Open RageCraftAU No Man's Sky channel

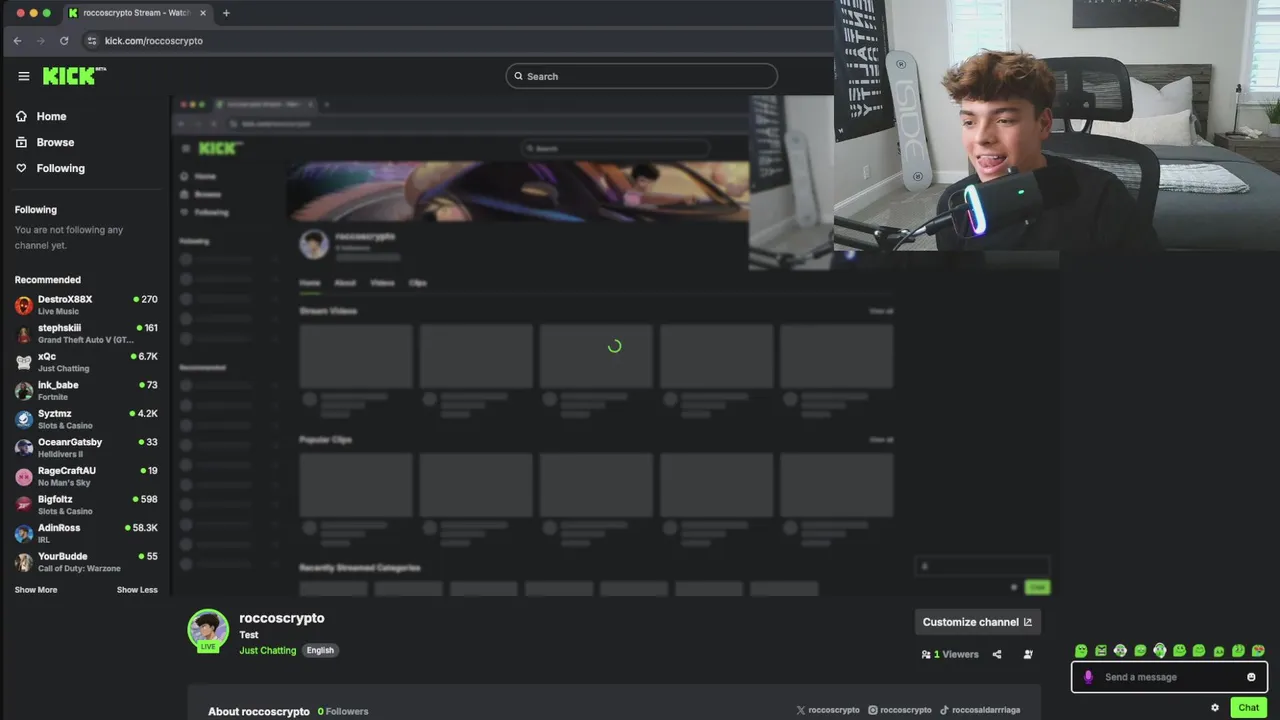point(86,476)
